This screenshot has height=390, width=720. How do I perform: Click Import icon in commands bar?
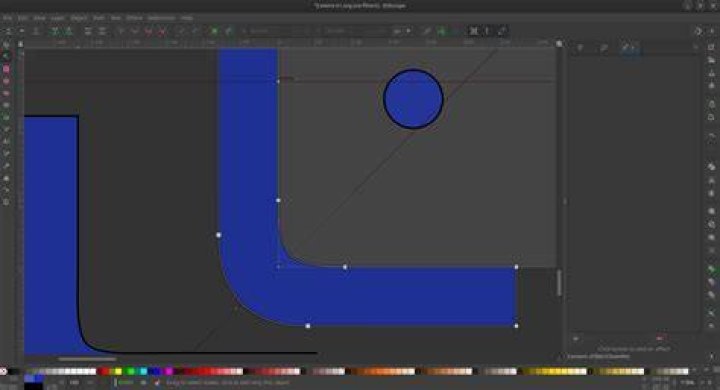click(x=711, y=104)
